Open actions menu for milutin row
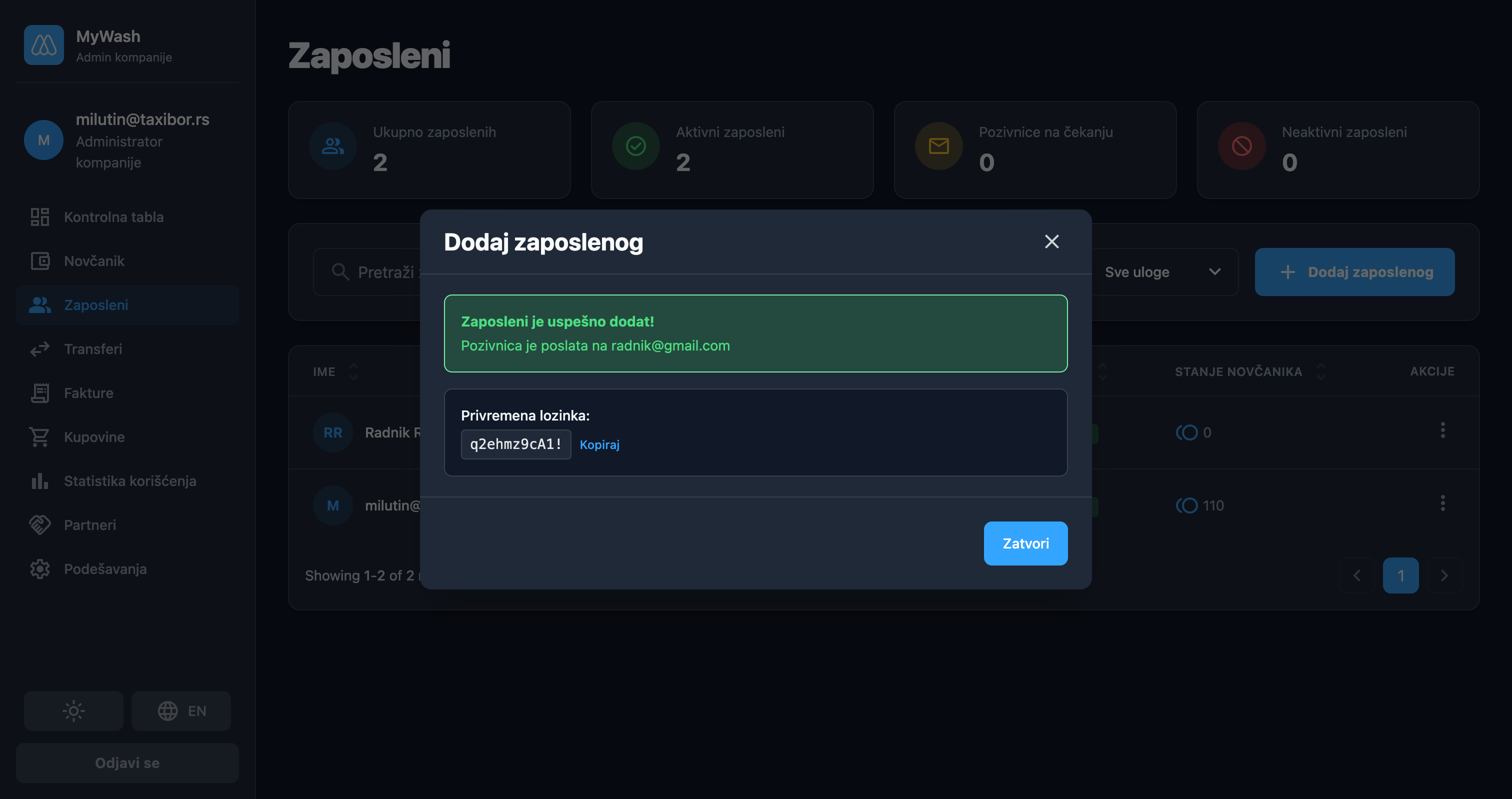The image size is (1512, 799). 1442,503
